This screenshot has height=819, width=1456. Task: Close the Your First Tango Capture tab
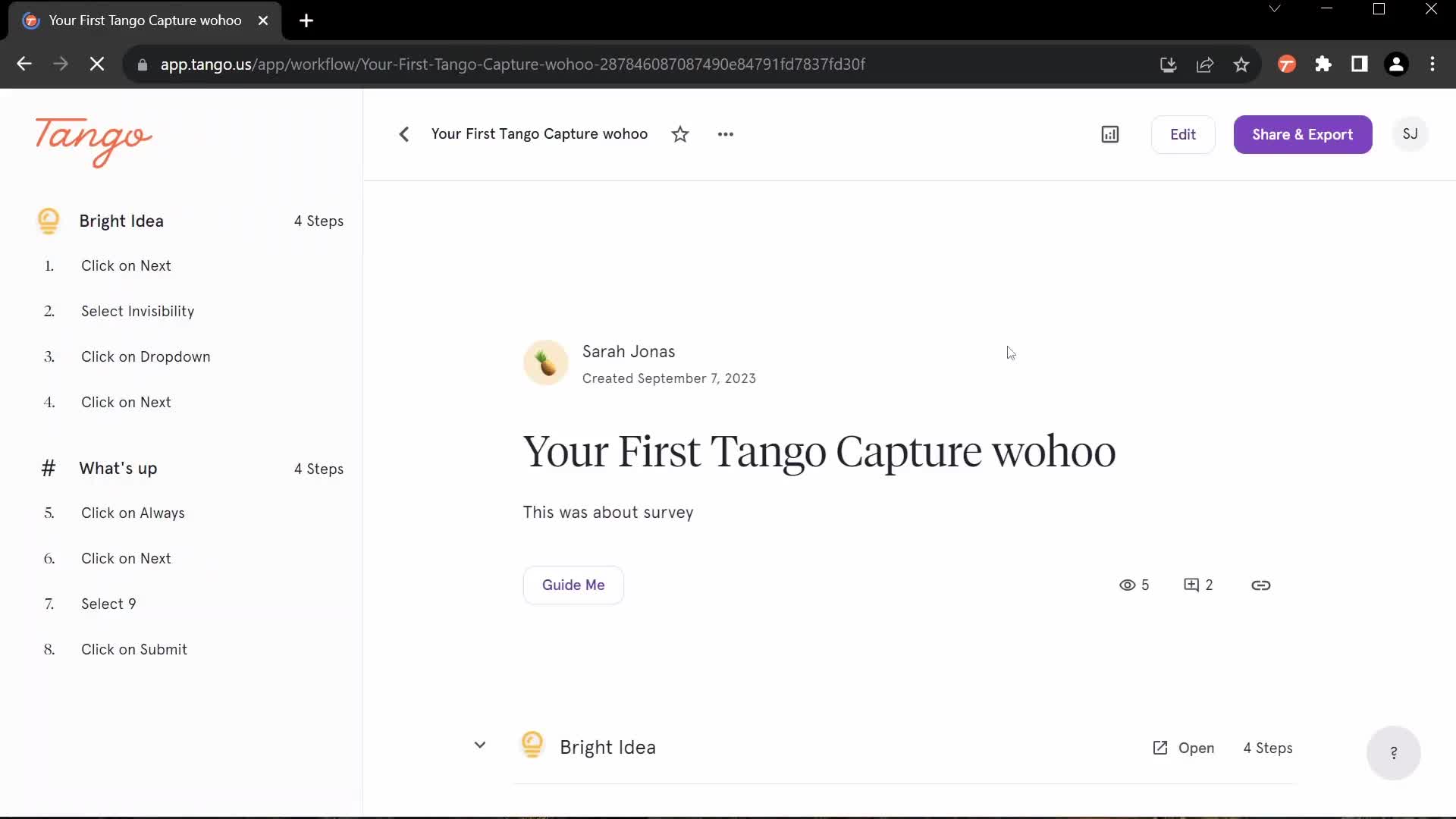click(263, 20)
